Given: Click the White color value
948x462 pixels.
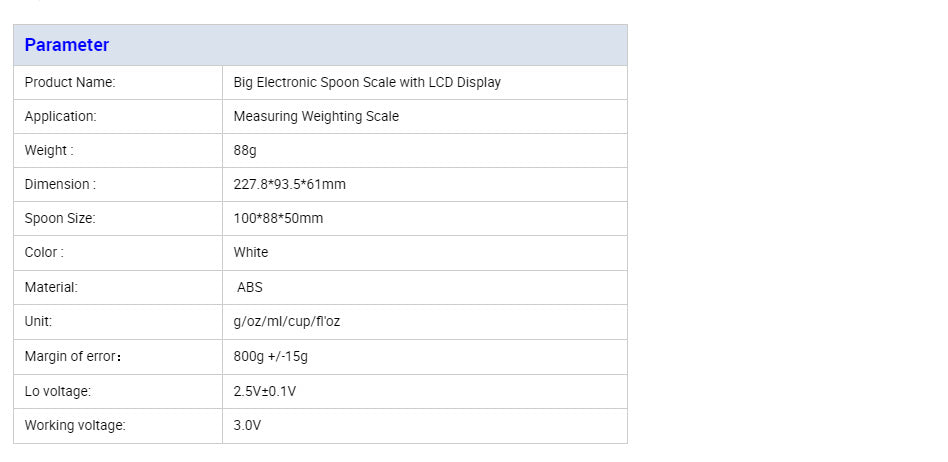Looking at the screenshot, I should pos(251,252).
